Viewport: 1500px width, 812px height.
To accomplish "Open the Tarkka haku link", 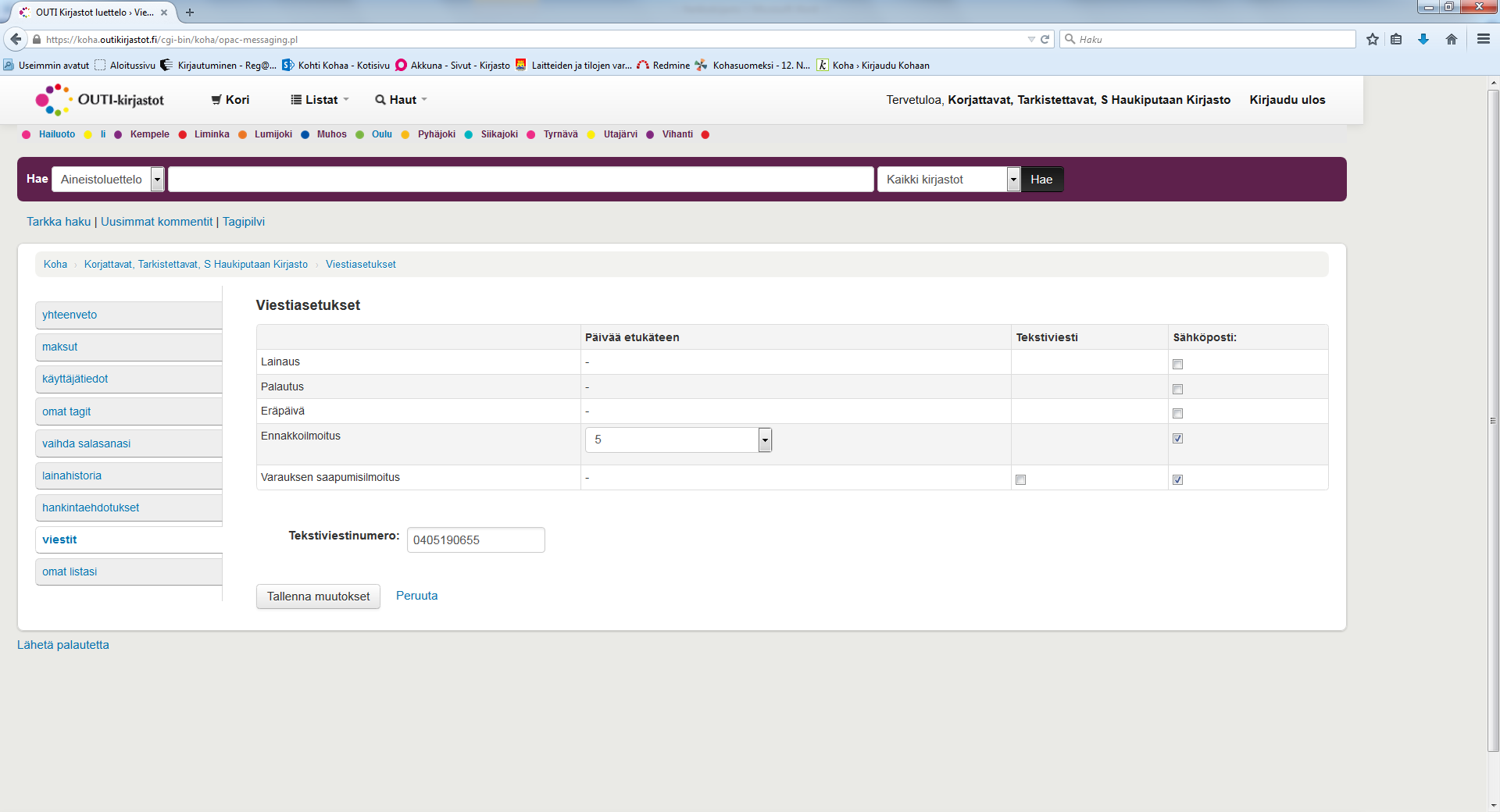I will pos(59,222).
